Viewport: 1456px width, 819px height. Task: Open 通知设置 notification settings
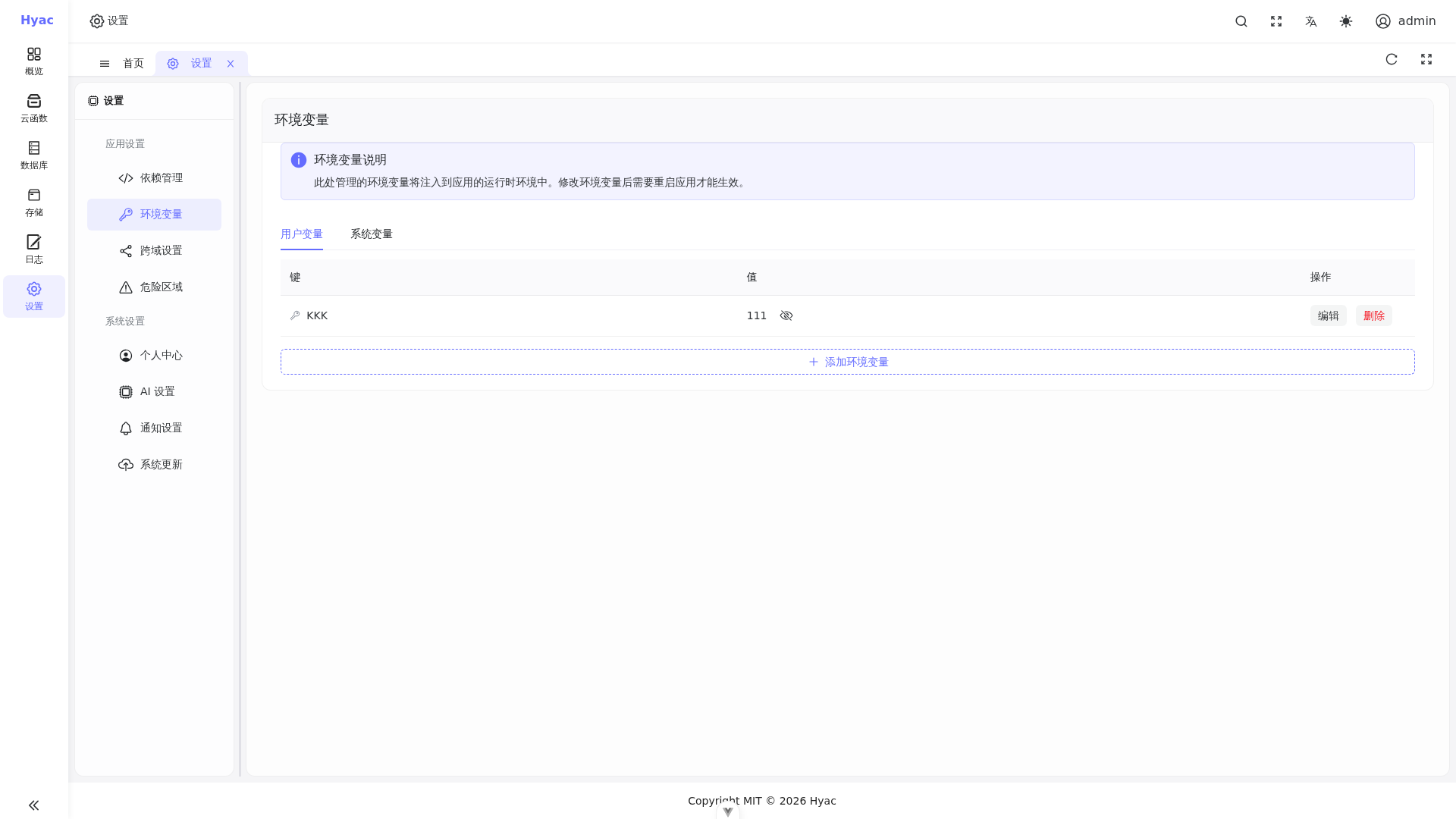coord(154,428)
